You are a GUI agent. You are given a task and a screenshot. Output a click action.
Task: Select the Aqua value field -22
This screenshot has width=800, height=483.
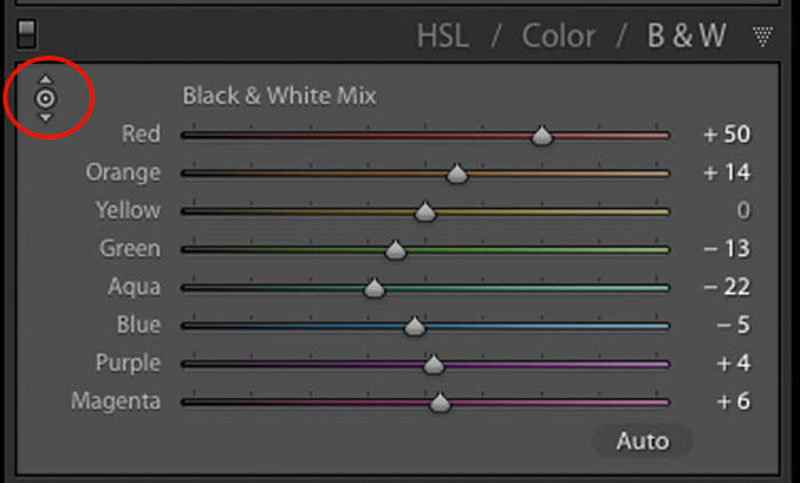point(727,287)
